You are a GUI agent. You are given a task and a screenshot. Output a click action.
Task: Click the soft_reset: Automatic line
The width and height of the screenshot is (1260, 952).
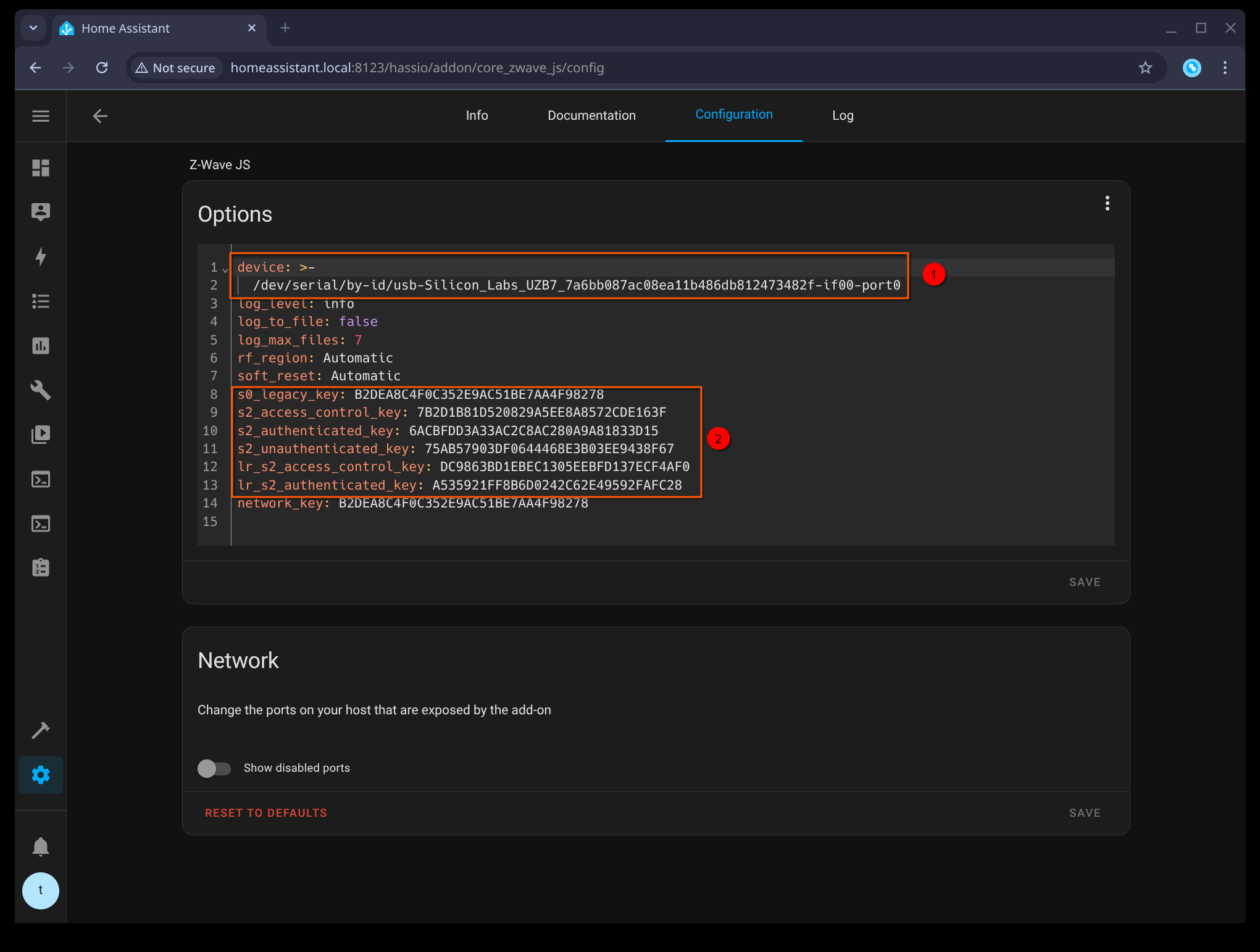[319, 376]
